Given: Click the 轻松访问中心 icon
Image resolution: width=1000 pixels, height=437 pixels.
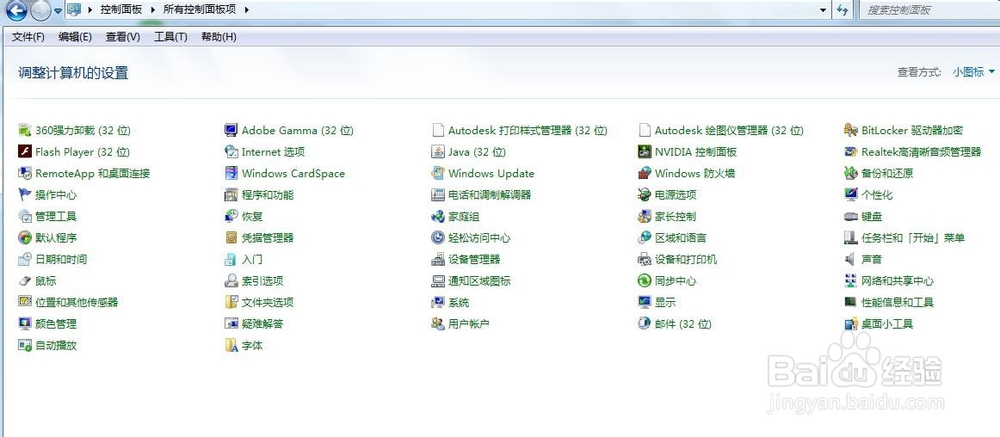Looking at the screenshot, I should 438,238.
